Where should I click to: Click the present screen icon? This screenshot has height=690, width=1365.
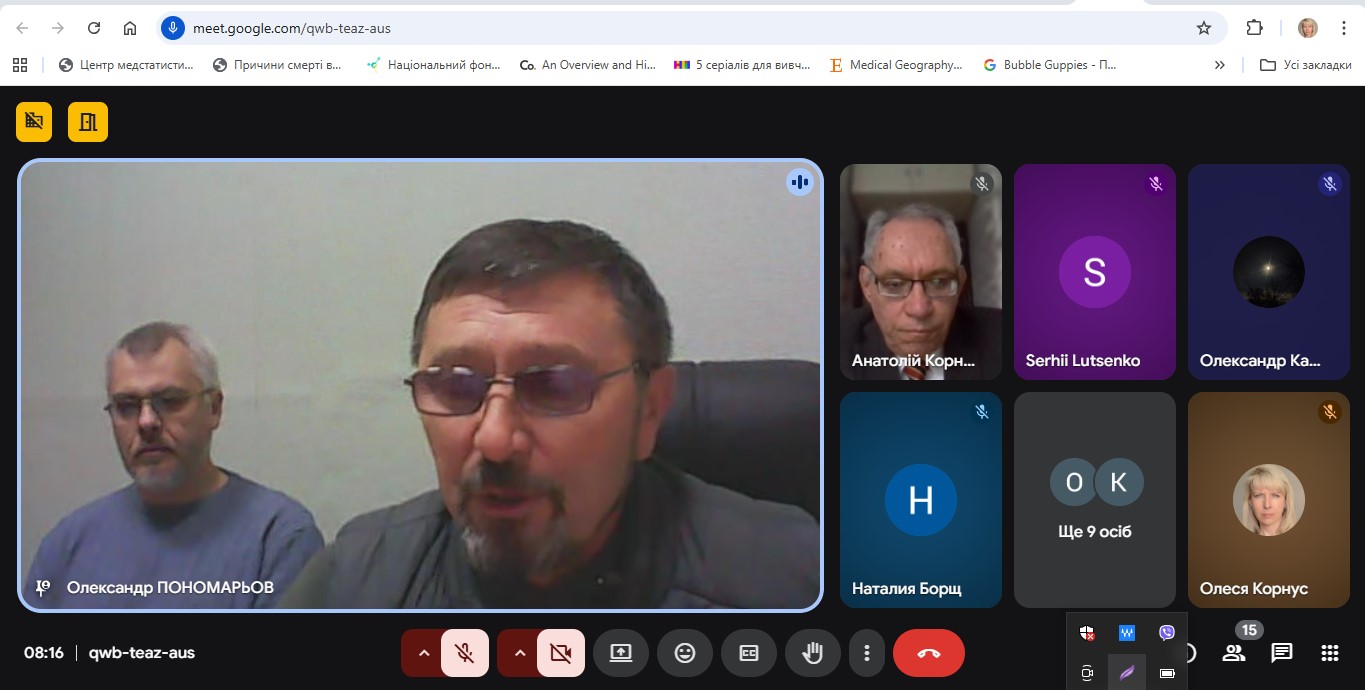pos(621,653)
